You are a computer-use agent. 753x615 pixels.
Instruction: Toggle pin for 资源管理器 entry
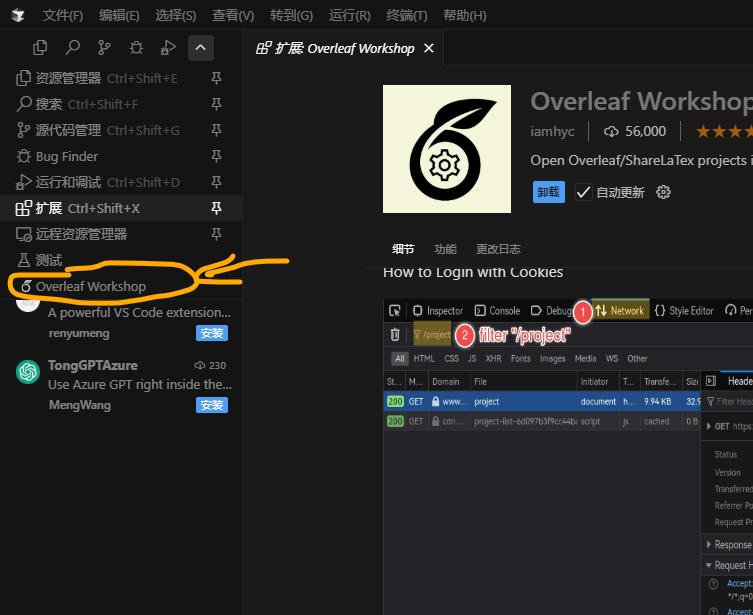[x=217, y=78]
